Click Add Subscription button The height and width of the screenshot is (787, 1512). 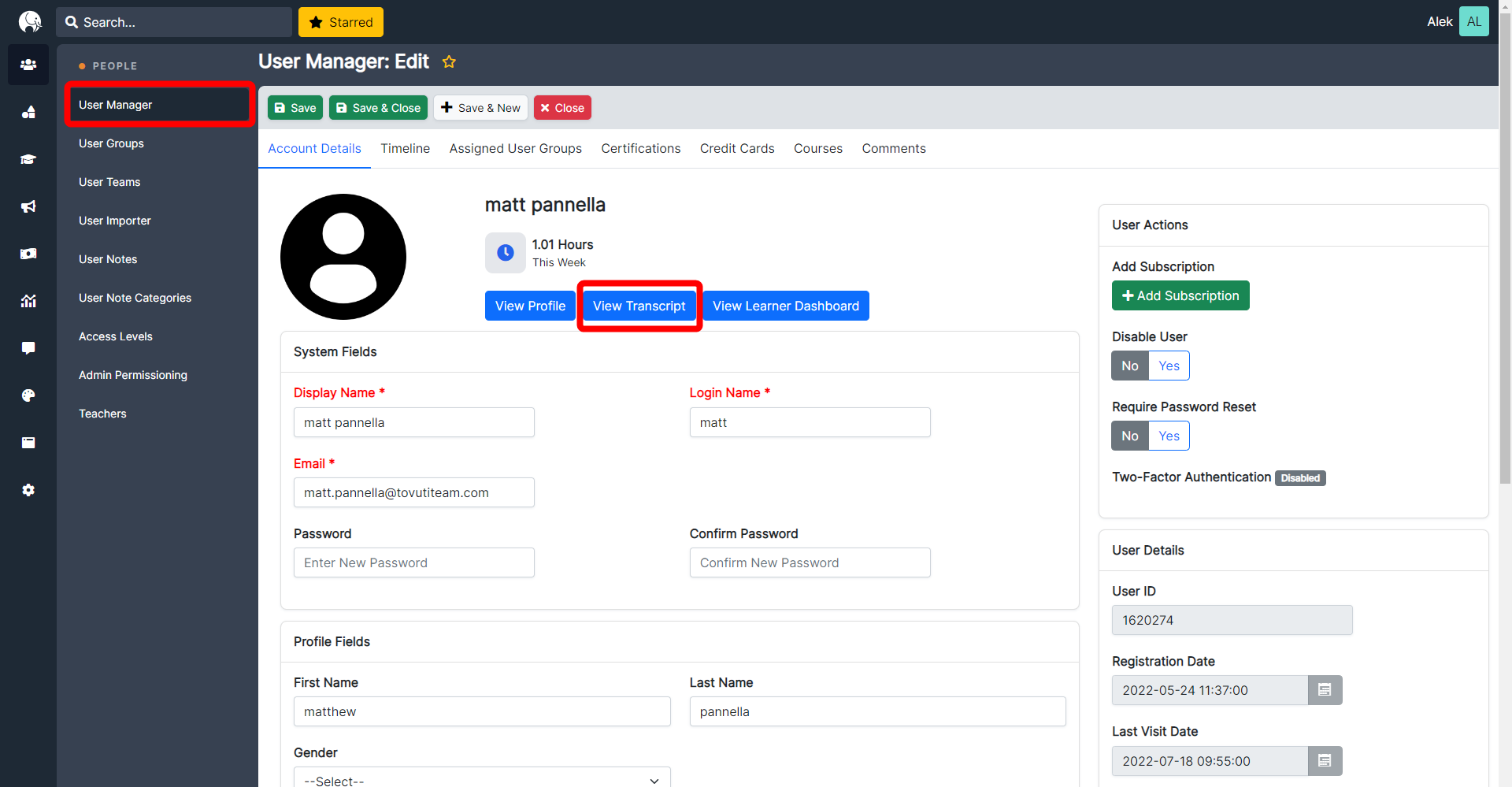(1180, 295)
